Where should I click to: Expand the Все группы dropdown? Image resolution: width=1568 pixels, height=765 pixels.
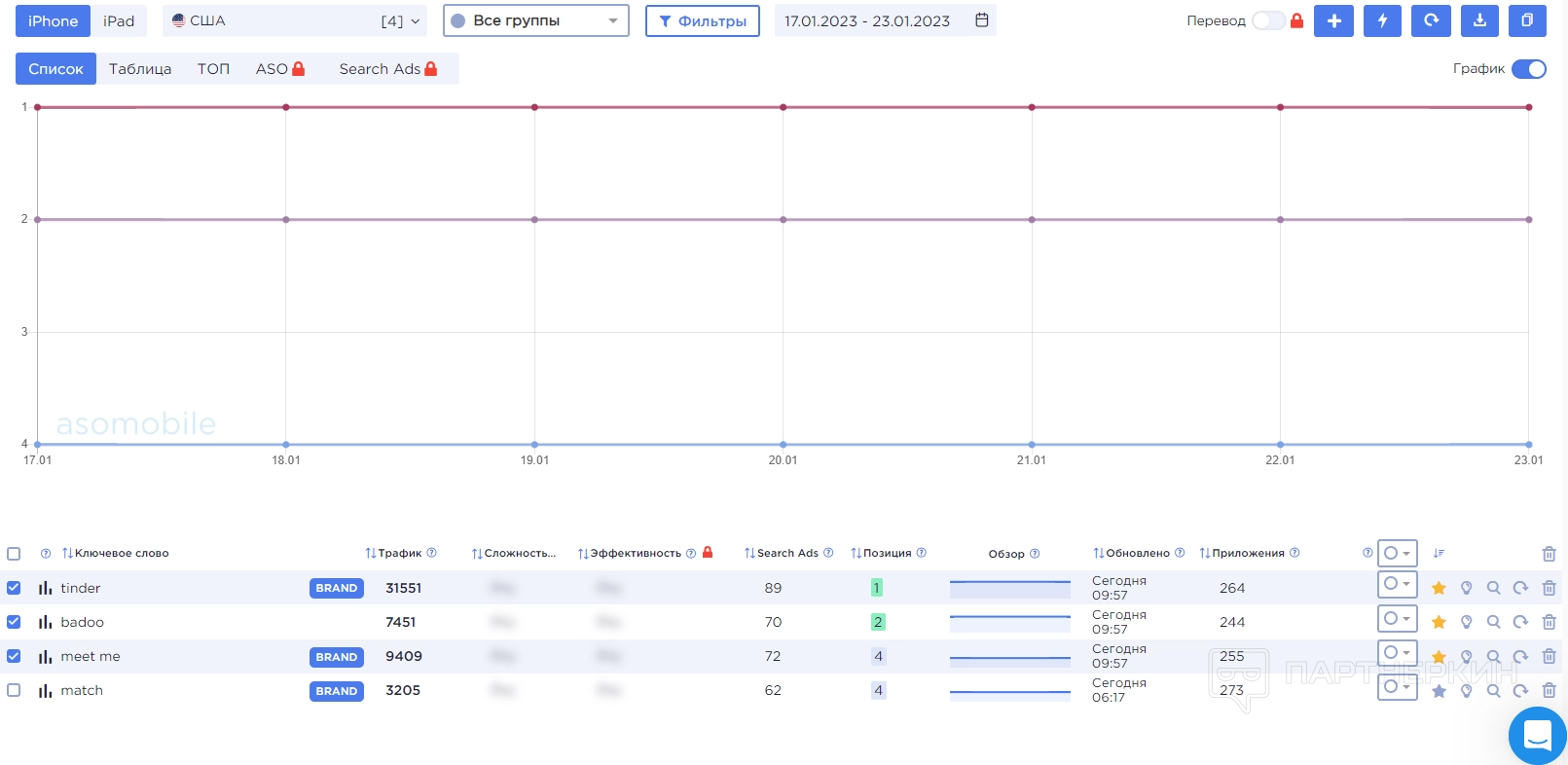point(535,20)
